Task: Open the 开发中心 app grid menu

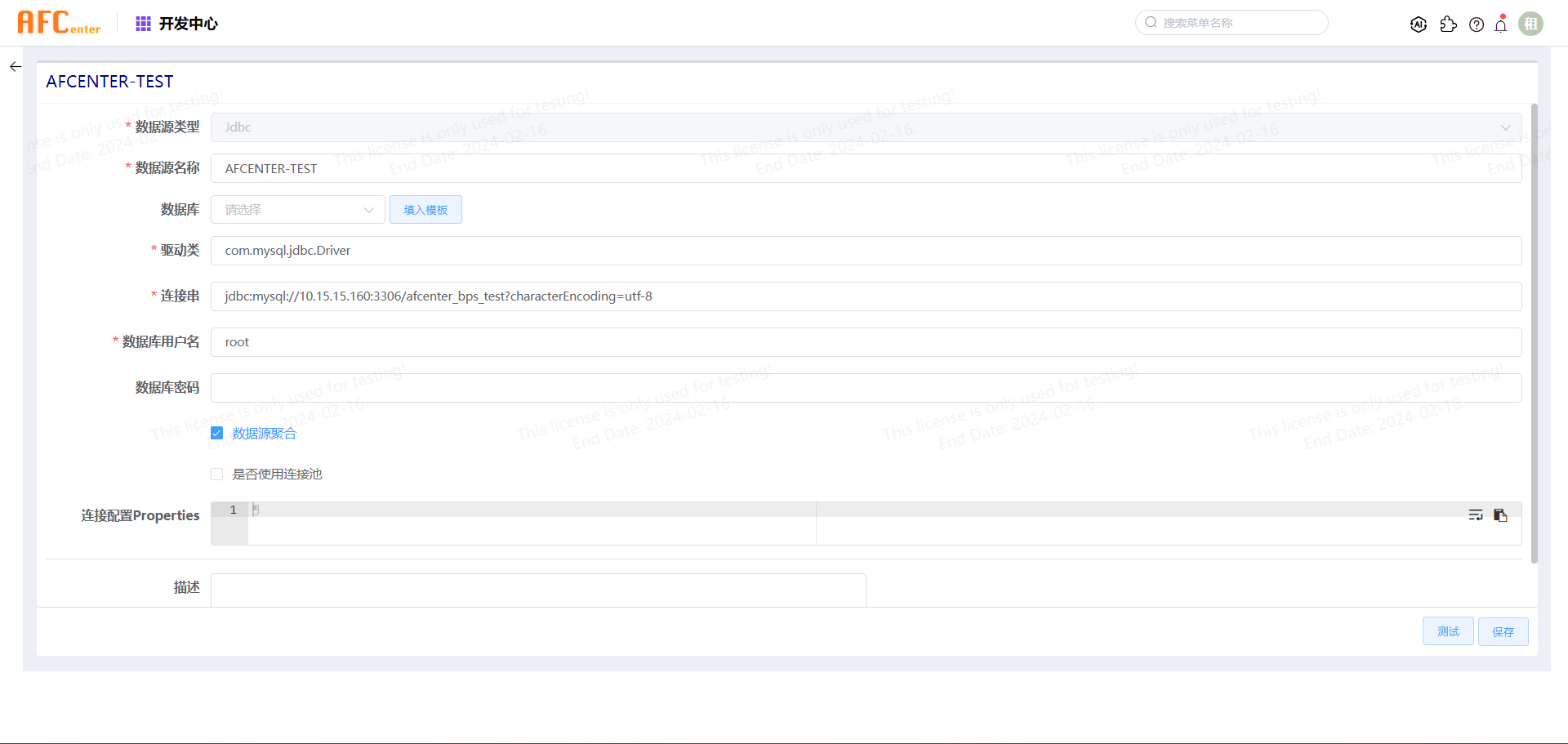Action: [143, 24]
